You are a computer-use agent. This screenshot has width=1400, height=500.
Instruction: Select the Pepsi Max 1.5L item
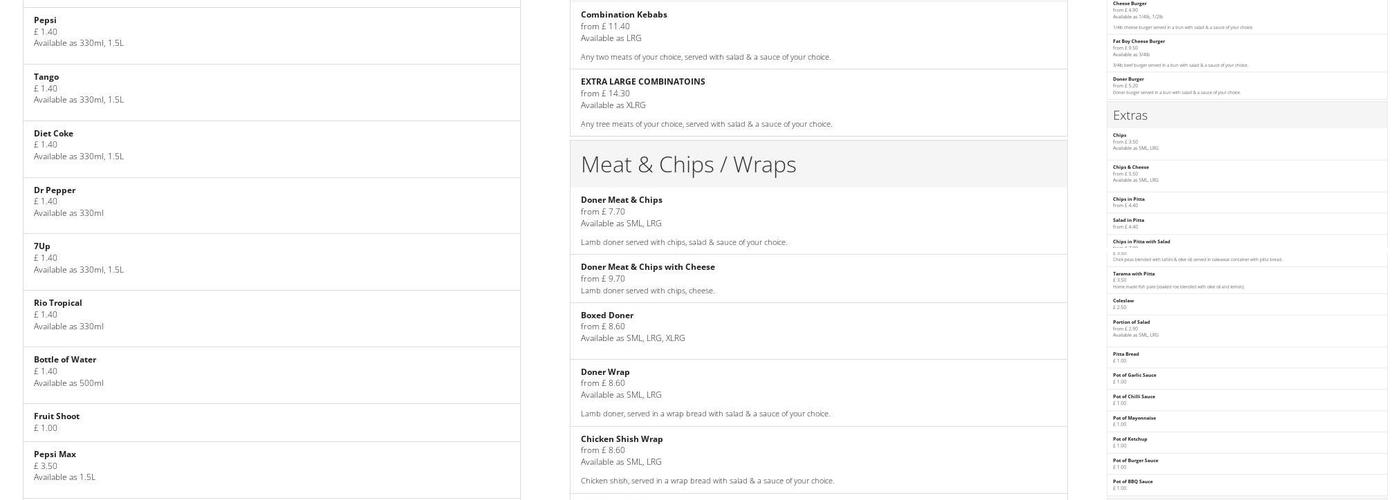(x=55, y=454)
